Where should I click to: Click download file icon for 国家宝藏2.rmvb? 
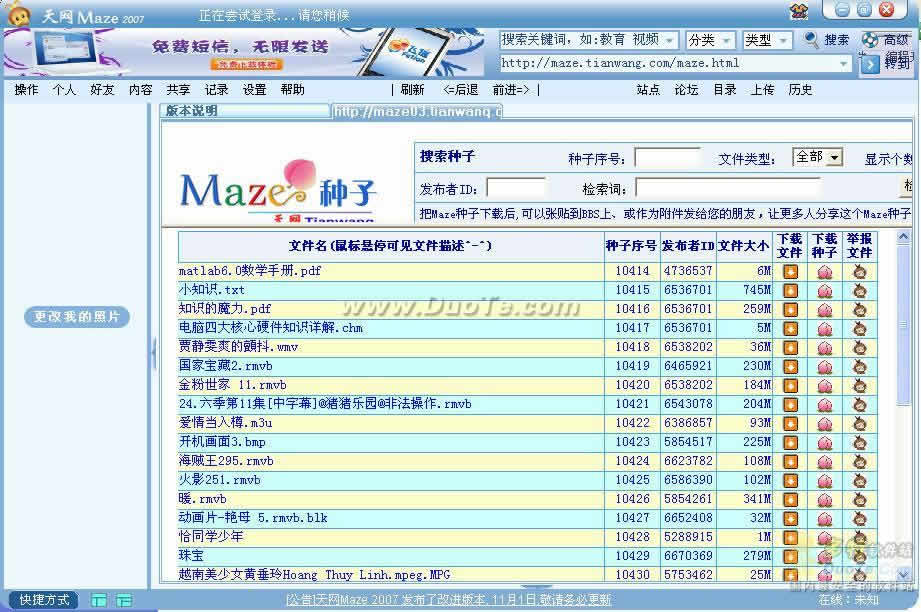[790, 367]
